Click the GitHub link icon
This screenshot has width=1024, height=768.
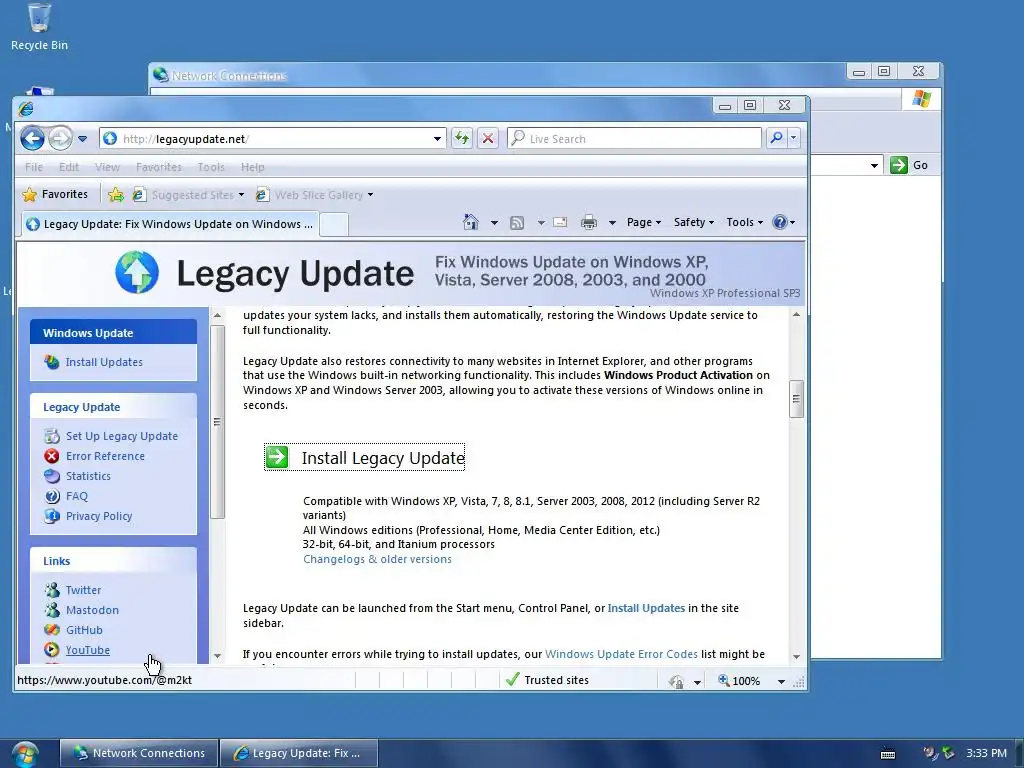[x=52, y=630]
